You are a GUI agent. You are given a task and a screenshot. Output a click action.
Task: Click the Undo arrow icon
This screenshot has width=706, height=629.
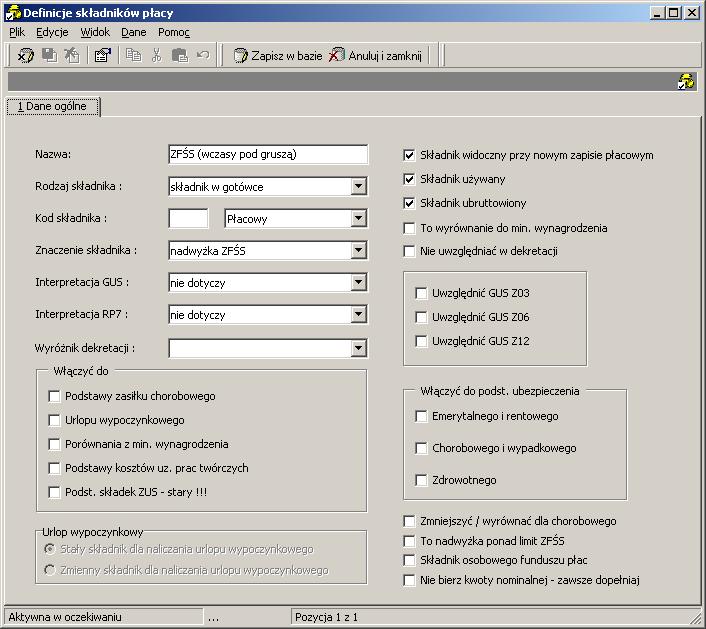click(x=203, y=55)
